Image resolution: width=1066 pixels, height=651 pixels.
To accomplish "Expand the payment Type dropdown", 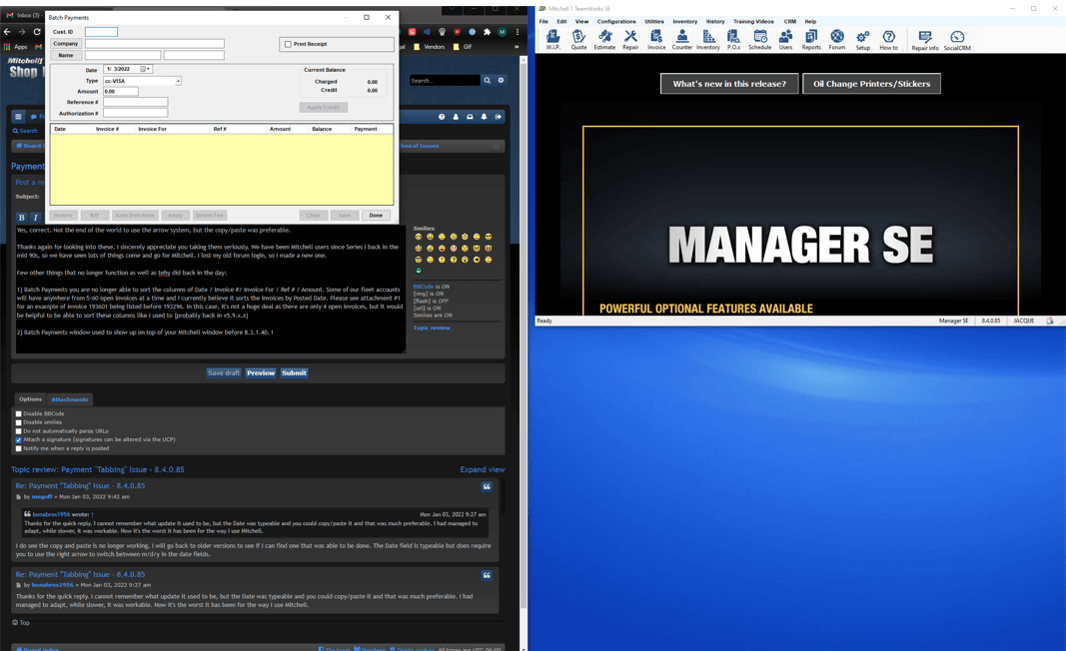I will [x=178, y=81].
